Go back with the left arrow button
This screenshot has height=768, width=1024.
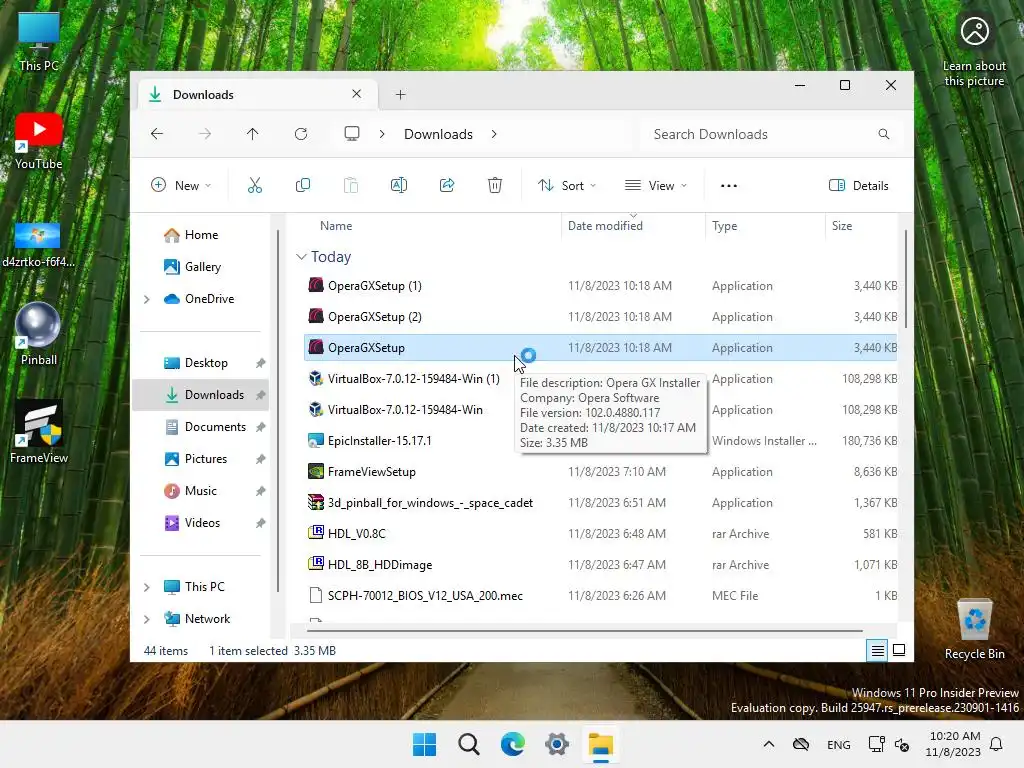click(x=157, y=134)
